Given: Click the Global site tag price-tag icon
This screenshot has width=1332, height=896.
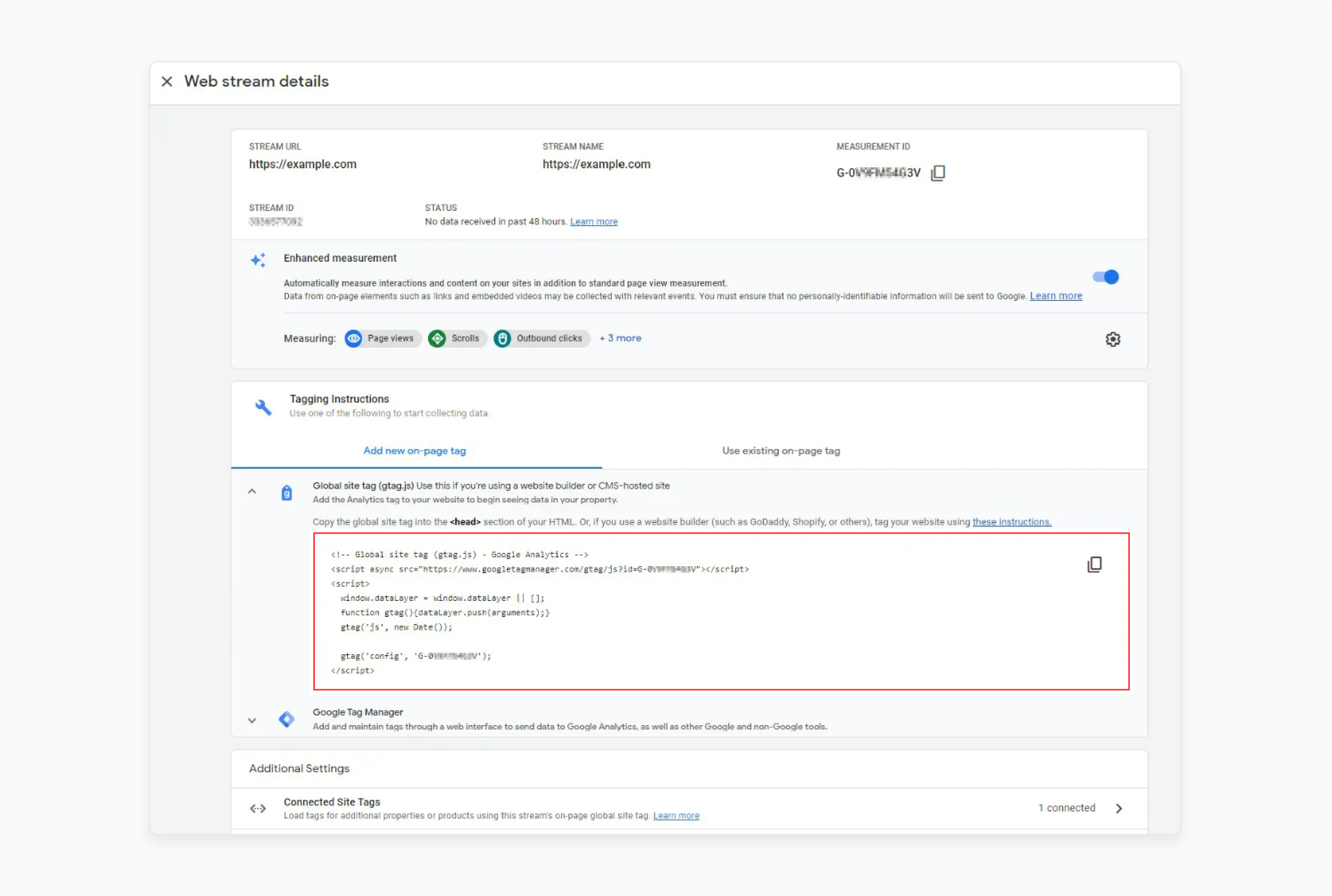Looking at the screenshot, I should click(x=286, y=492).
